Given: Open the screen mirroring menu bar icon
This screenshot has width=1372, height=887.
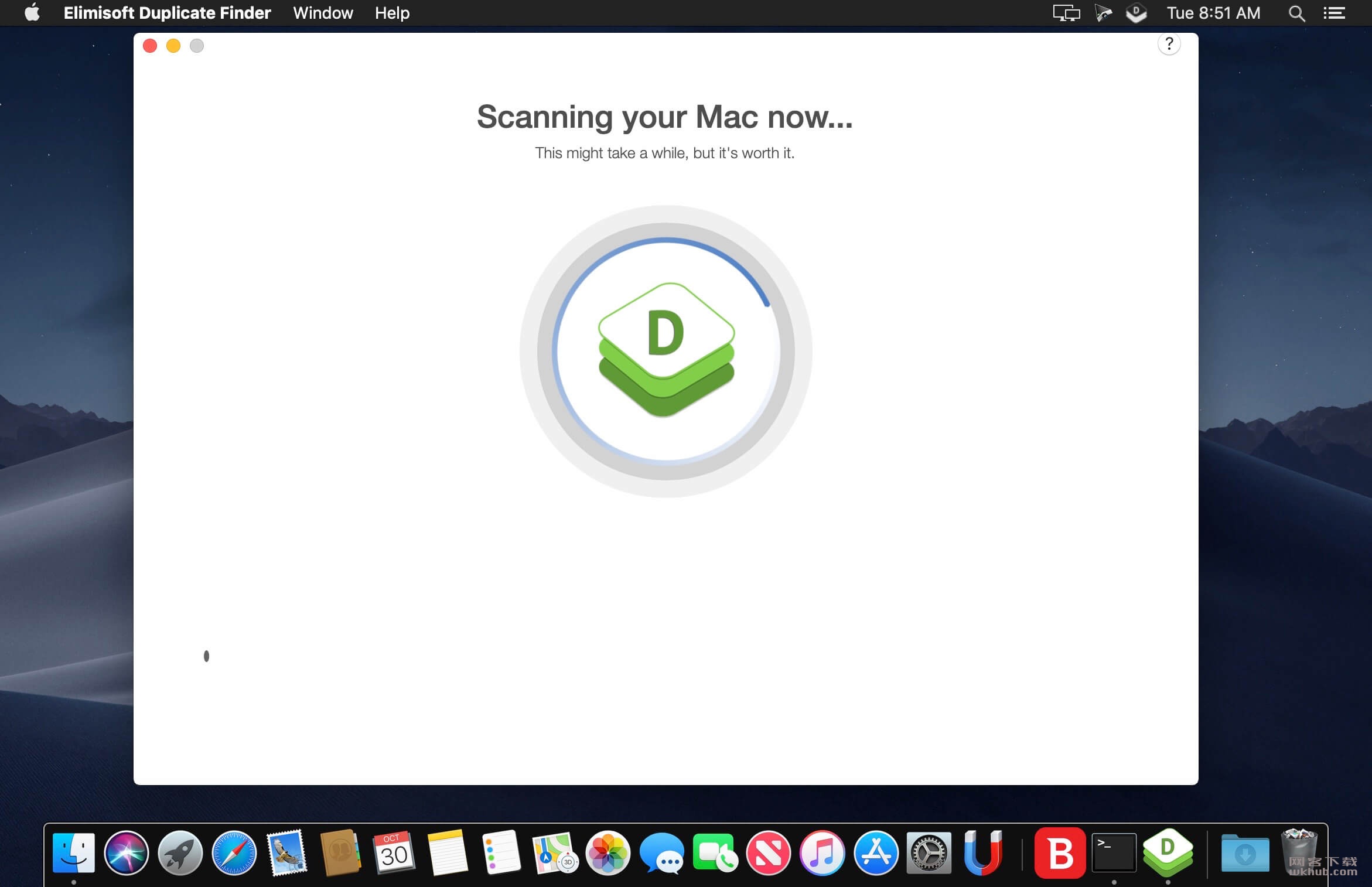Looking at the screenshot, I should click(x=1066, y=13).
